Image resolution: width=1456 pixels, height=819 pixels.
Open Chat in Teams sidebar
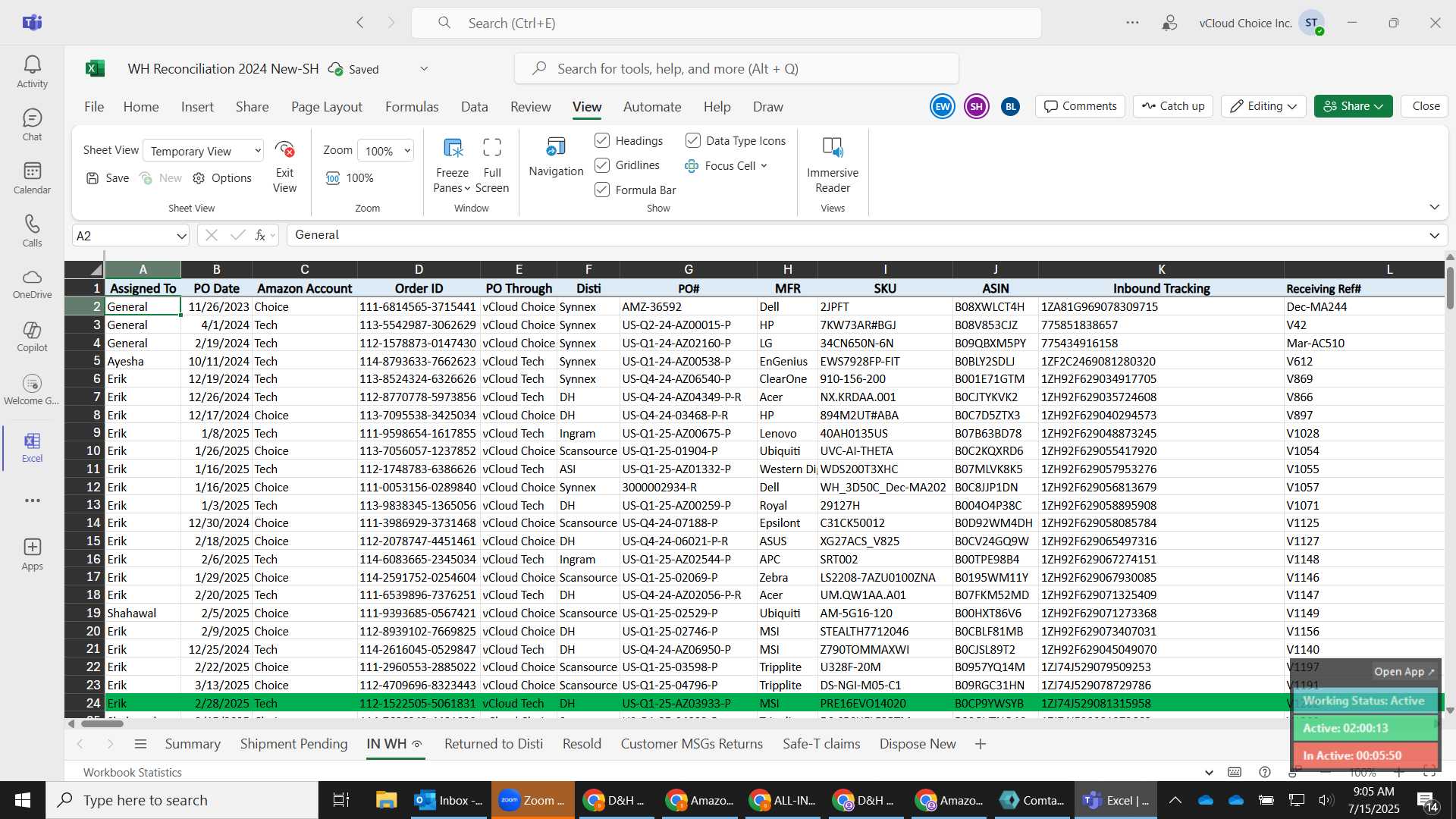pyautogui.click(x=32, y=125)
